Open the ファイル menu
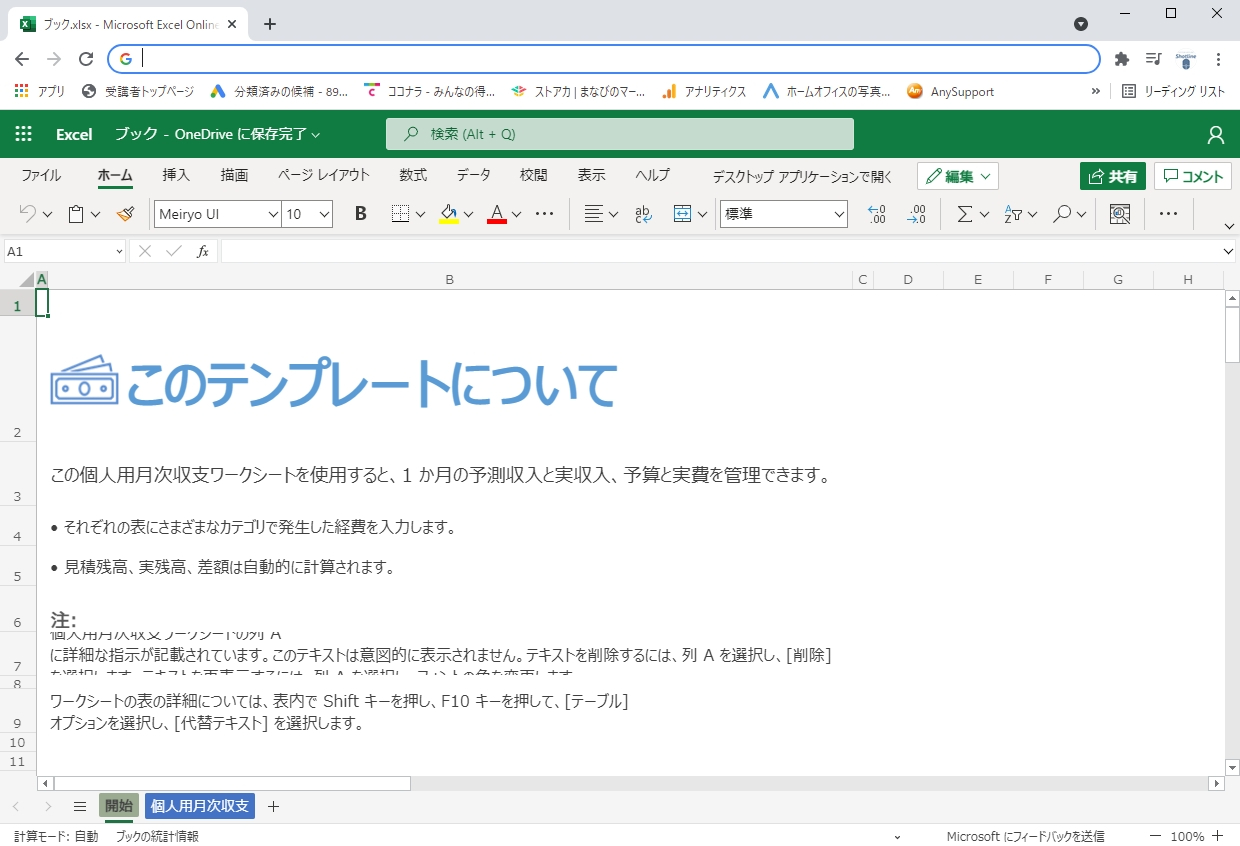 point(41,175)
